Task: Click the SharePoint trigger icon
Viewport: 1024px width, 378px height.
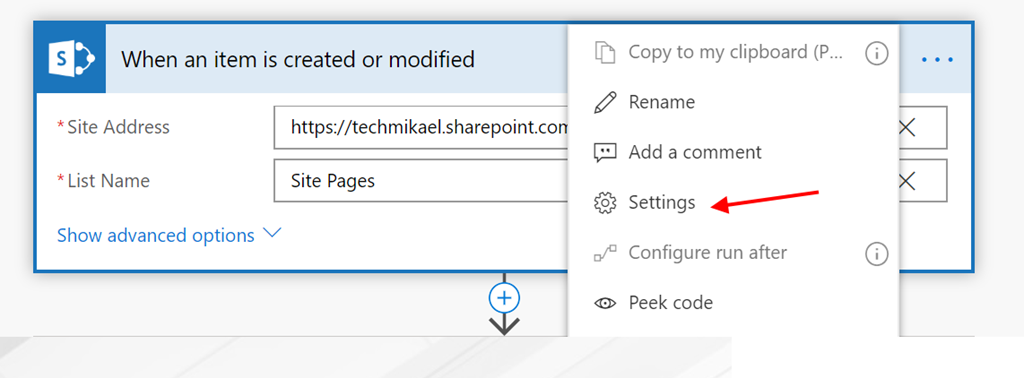Action: coord(71,59)
